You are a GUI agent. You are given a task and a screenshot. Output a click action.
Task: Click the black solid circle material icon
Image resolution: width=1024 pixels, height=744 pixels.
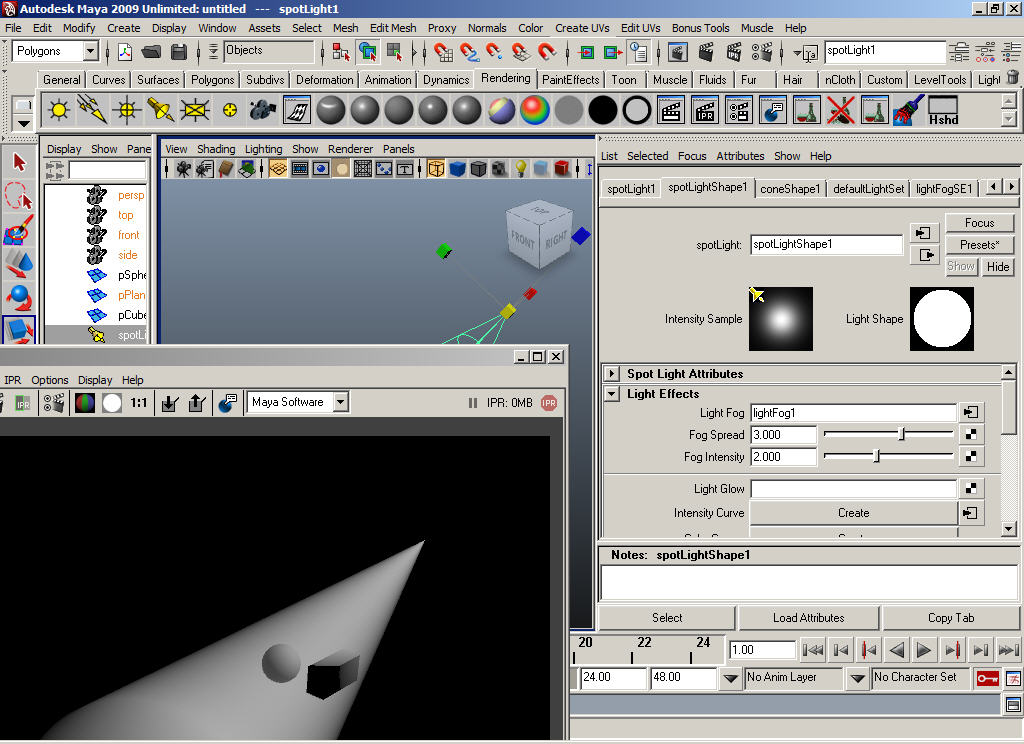pyautogui.click(x=603, y=110)
